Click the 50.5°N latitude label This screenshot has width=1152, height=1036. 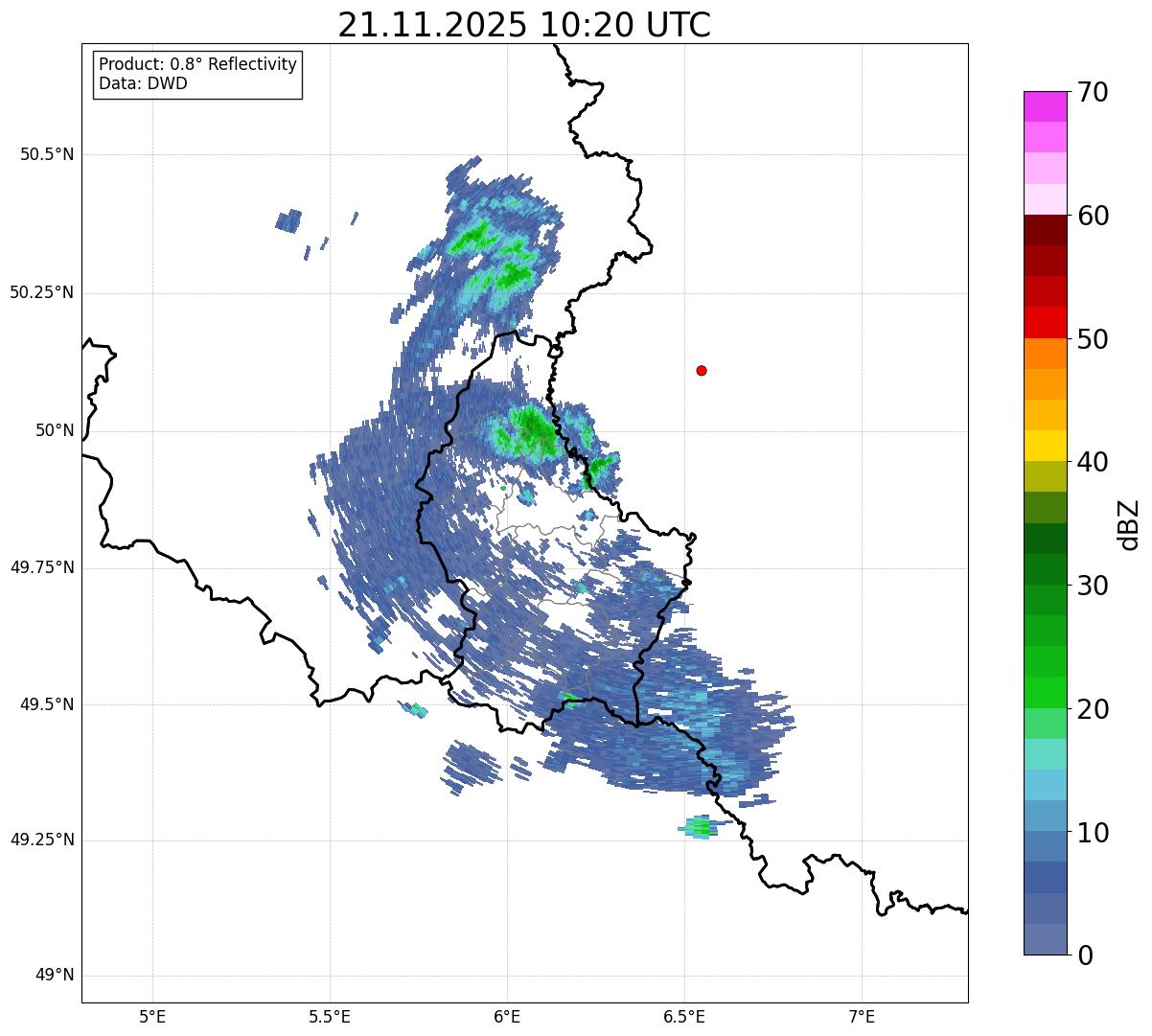coord(46,154)
